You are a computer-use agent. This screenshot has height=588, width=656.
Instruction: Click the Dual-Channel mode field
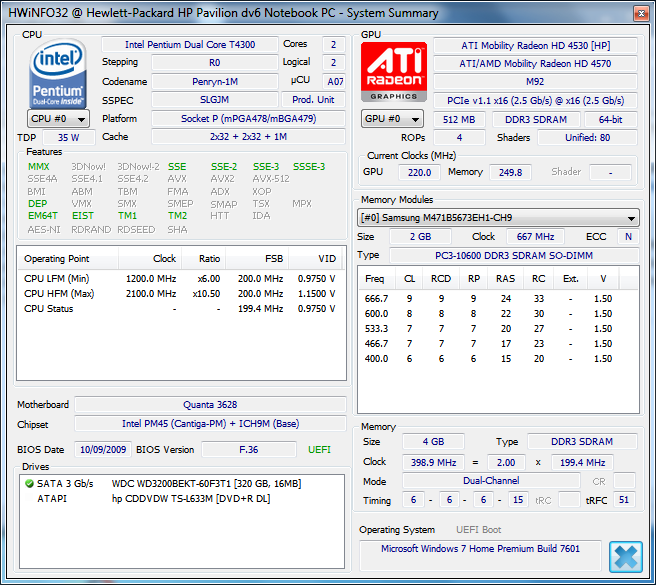click(x=491, y=481)
